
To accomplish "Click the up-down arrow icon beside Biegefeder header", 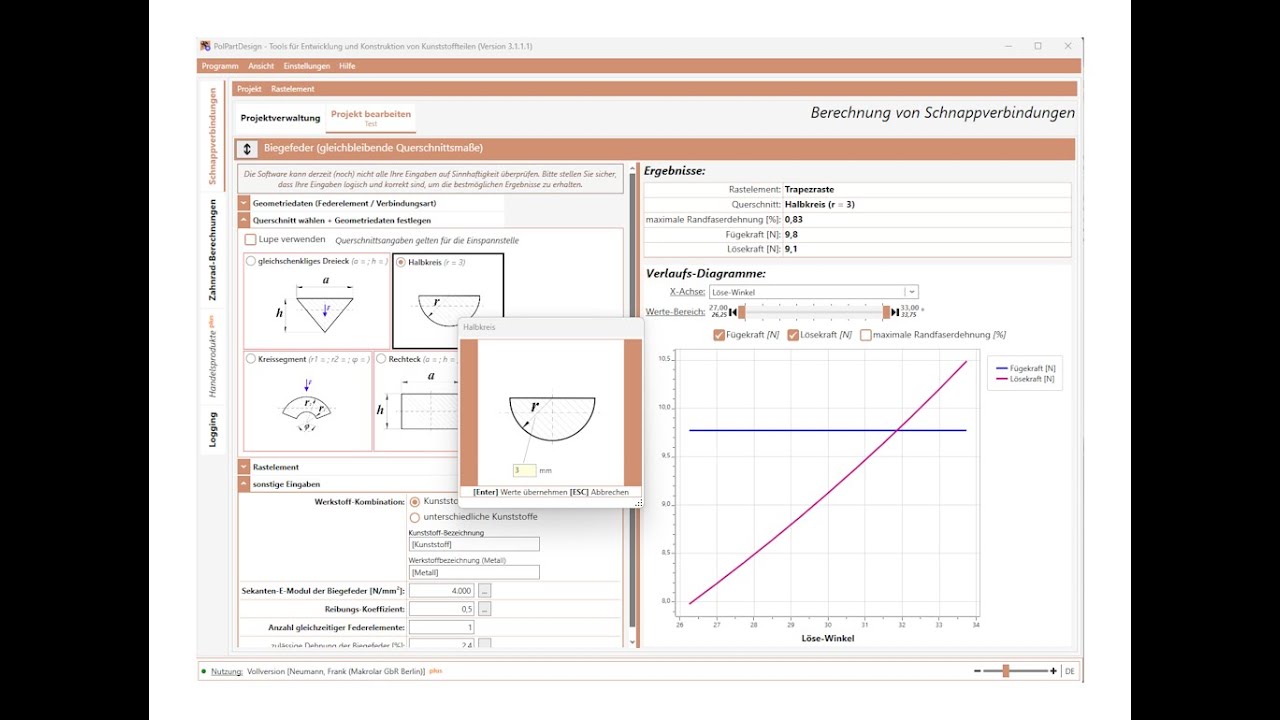I will (248, 148).
